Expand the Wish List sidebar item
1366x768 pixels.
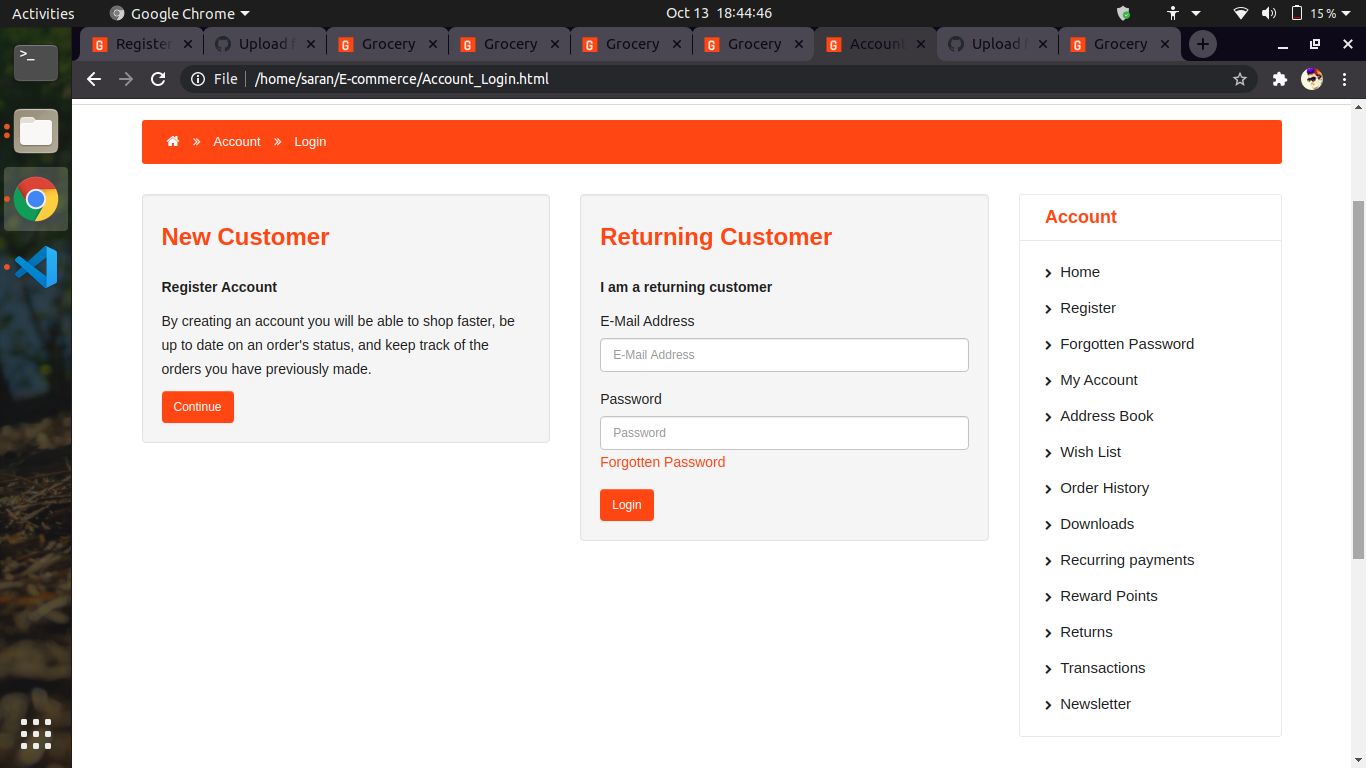click(1090, 452)
